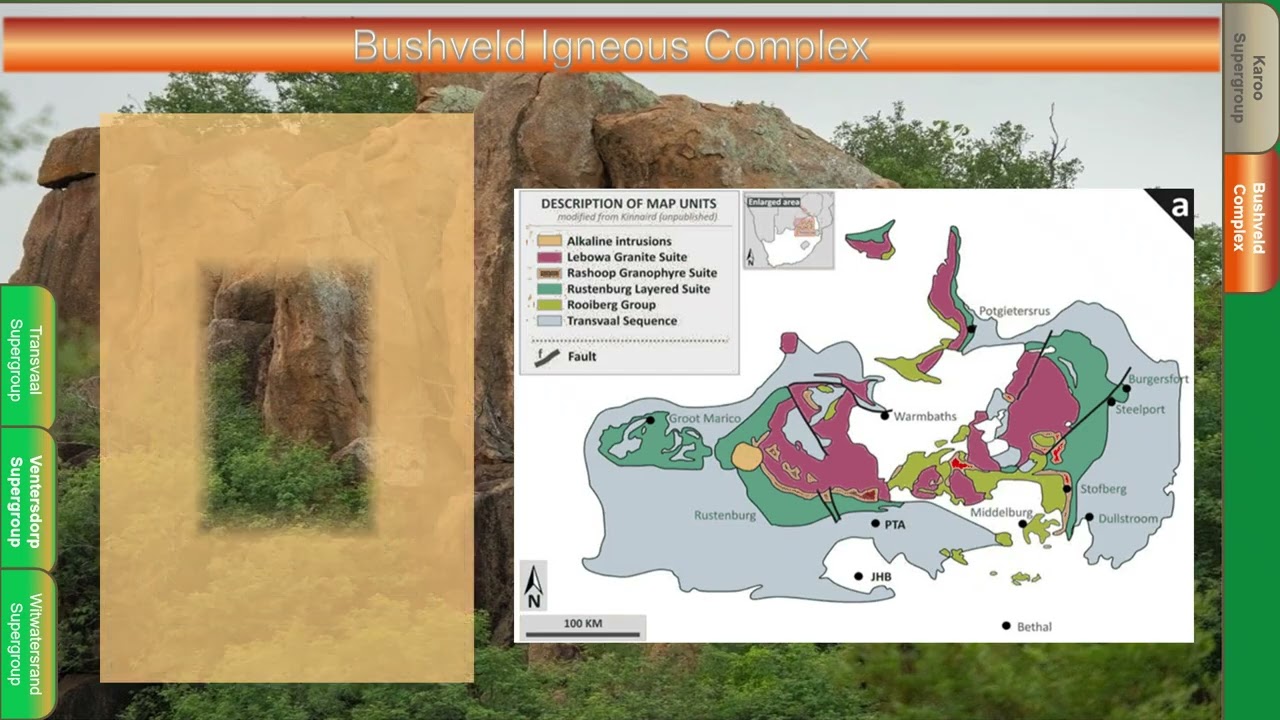Click the Rustenburg Layered Suite legend swatch
Viewport: 1280px width, 720px height.
tap(548, 289)
